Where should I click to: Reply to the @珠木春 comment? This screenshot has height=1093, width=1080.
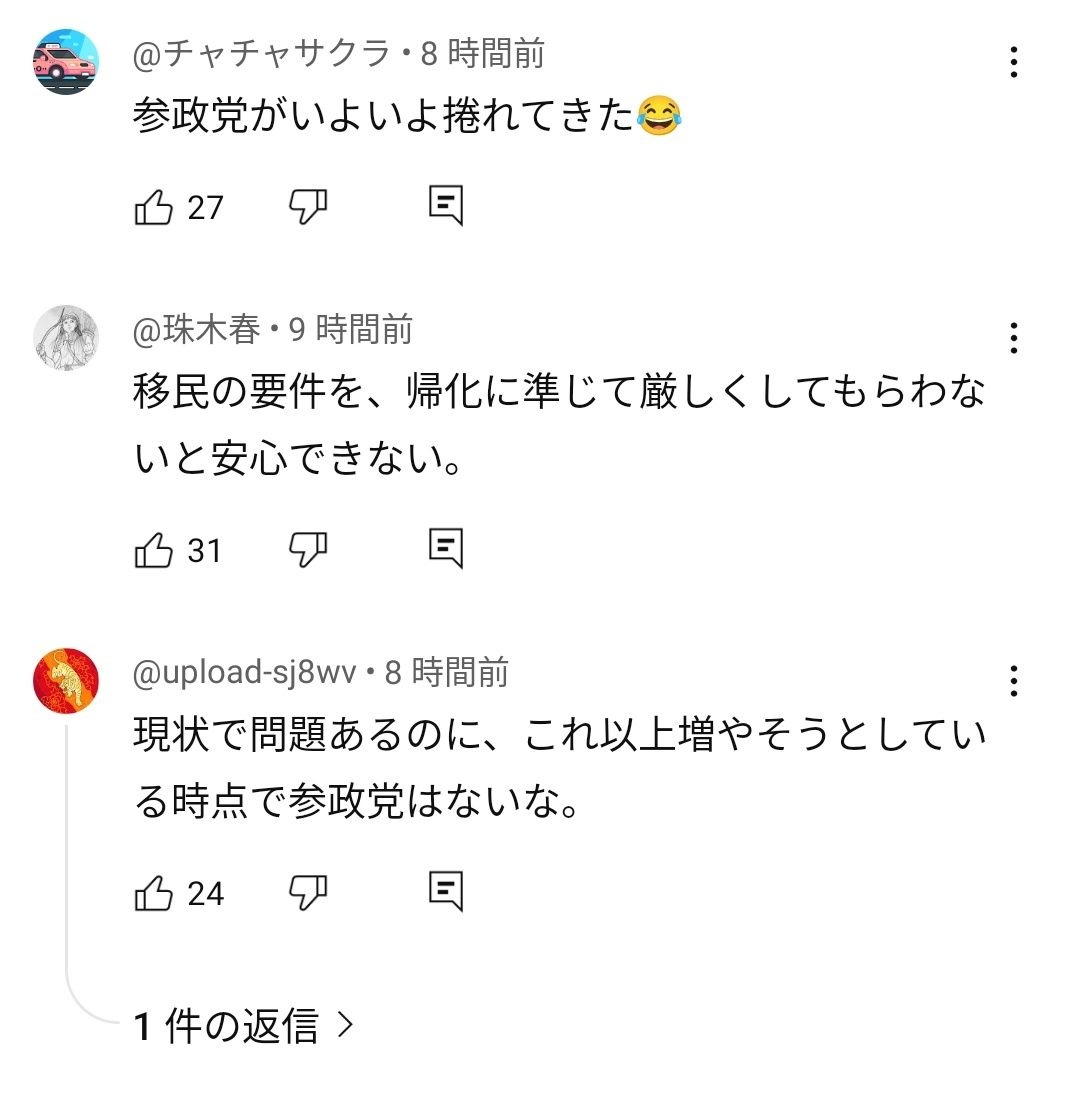445,549
